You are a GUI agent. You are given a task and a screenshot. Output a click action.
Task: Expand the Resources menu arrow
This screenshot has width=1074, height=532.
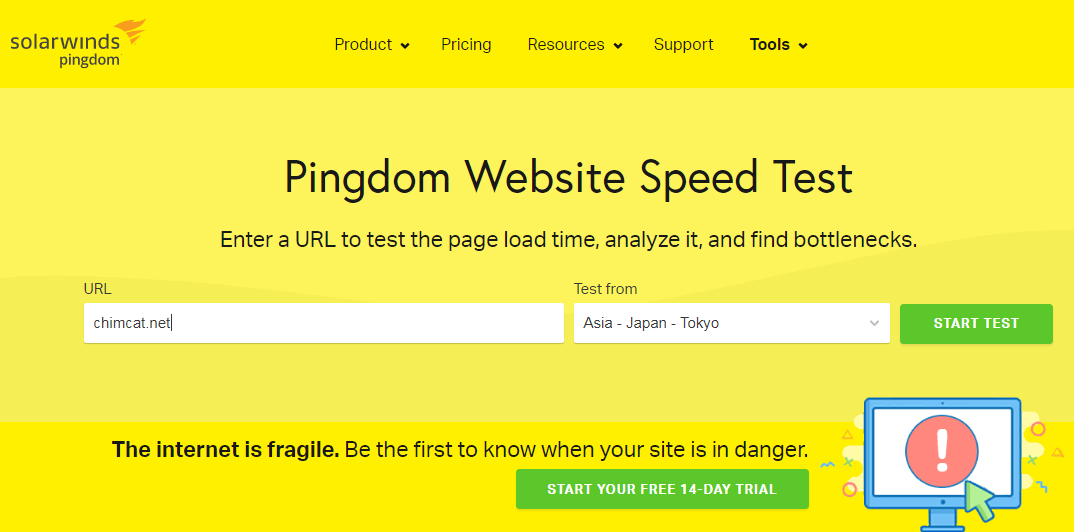[x=618, y=46]
